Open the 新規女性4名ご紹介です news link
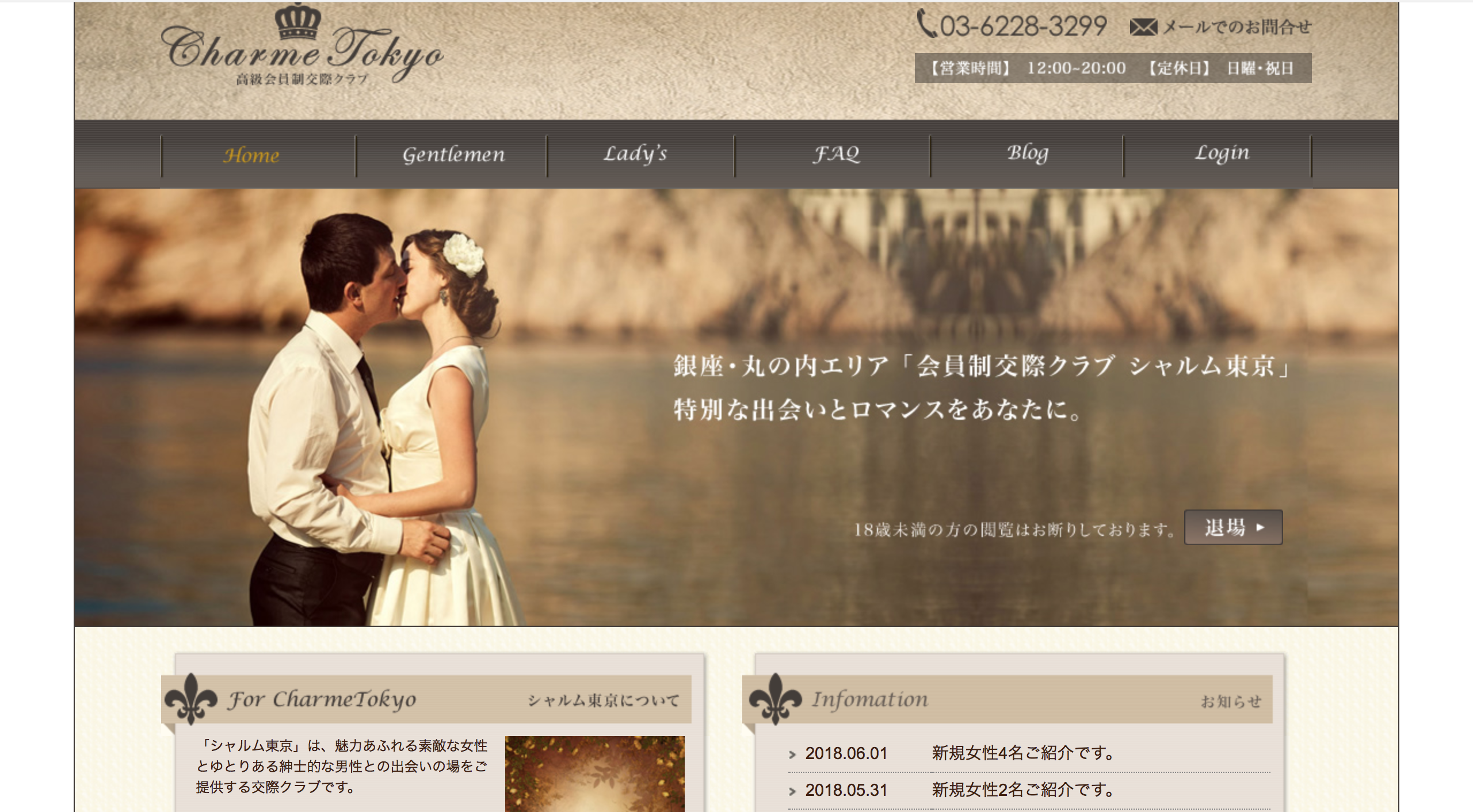 pyautogui.click(x=1022, y=753)
